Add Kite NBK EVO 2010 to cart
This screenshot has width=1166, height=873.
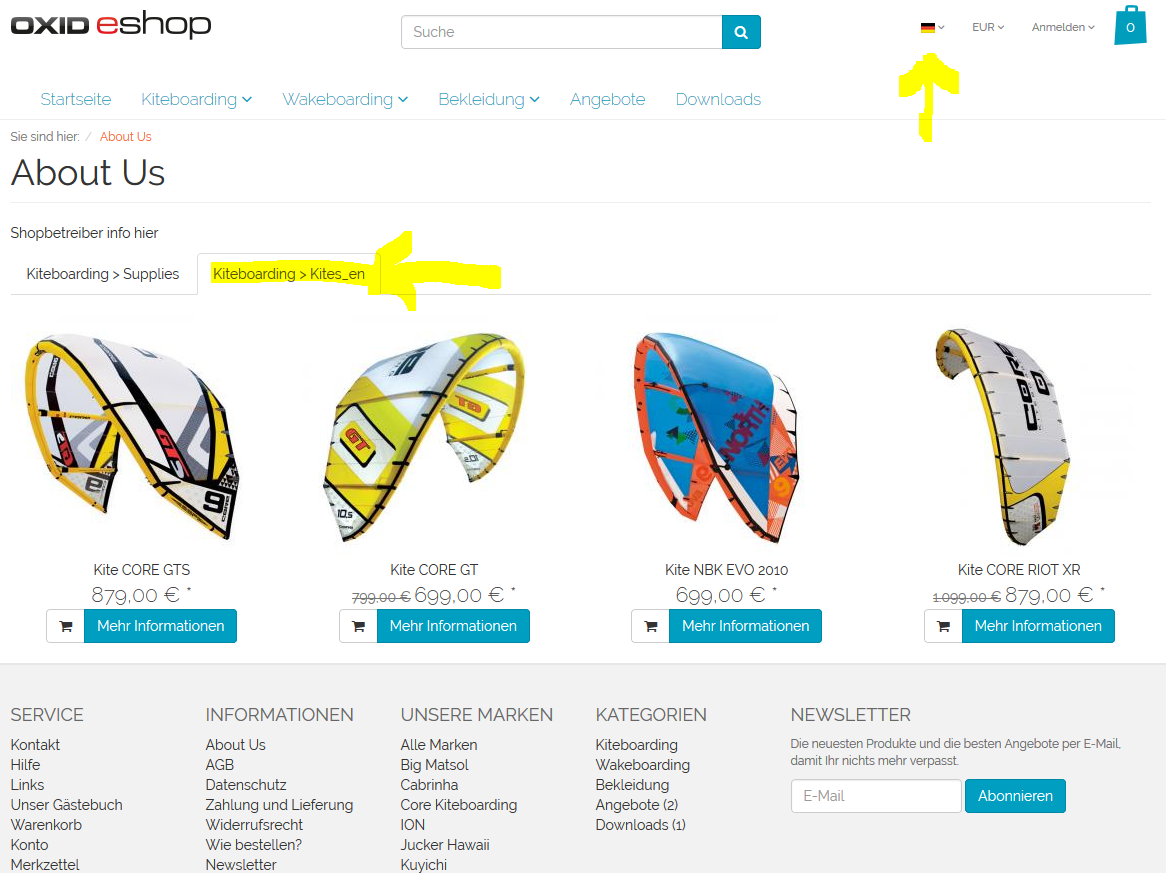651,626
